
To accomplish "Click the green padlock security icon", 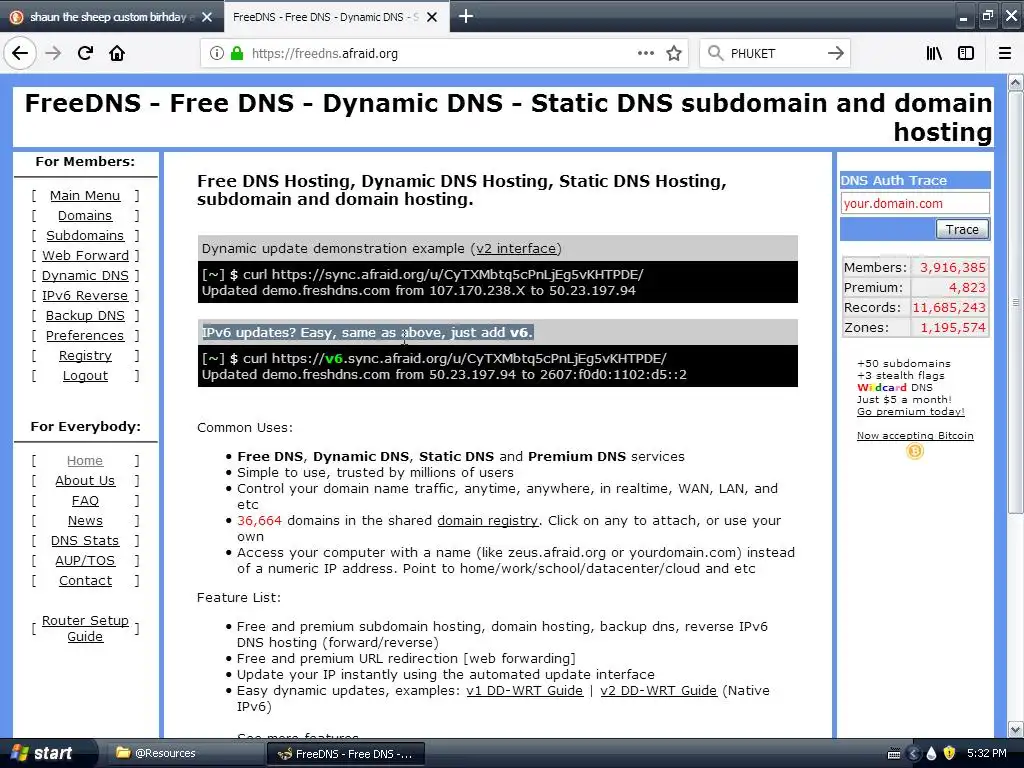I will point(237,54).
